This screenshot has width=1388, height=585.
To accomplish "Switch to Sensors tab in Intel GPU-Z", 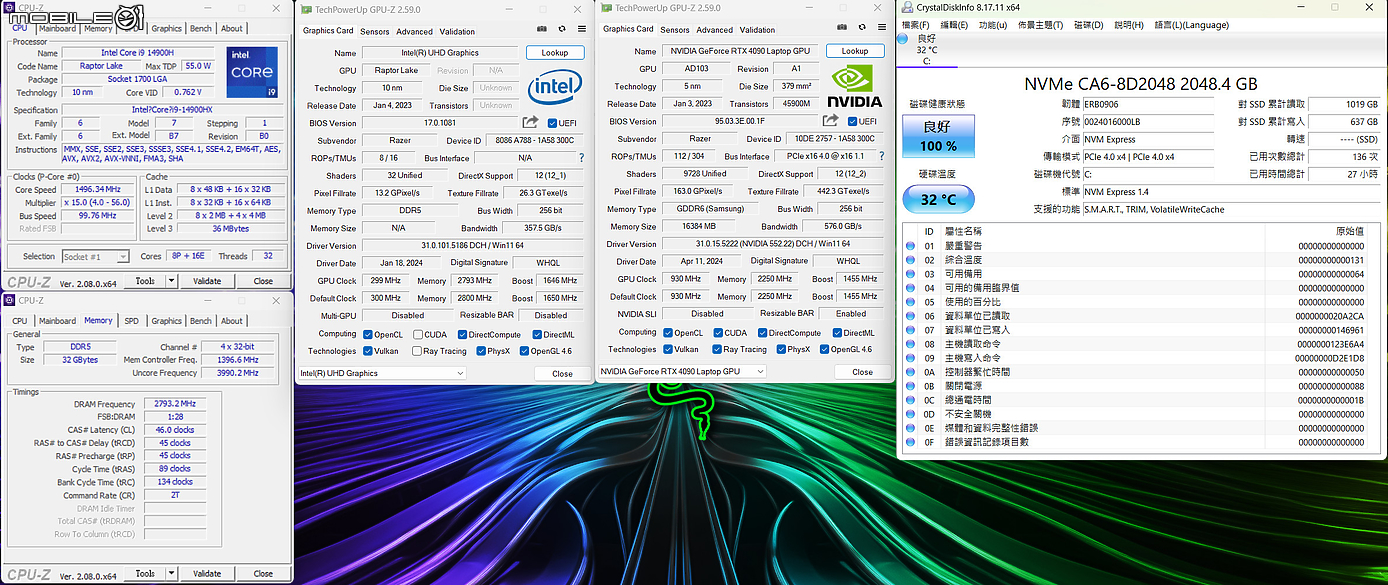I will click(375, 31).
